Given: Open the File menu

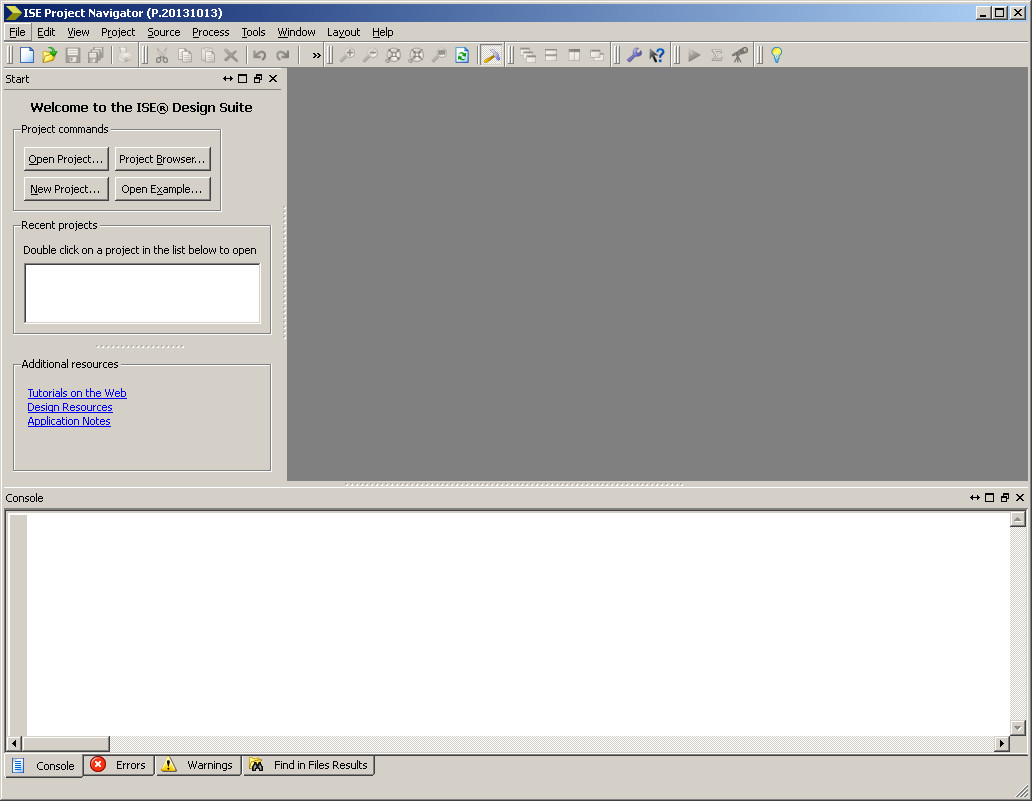Looking at the screenshot, I should click(17, 32).
